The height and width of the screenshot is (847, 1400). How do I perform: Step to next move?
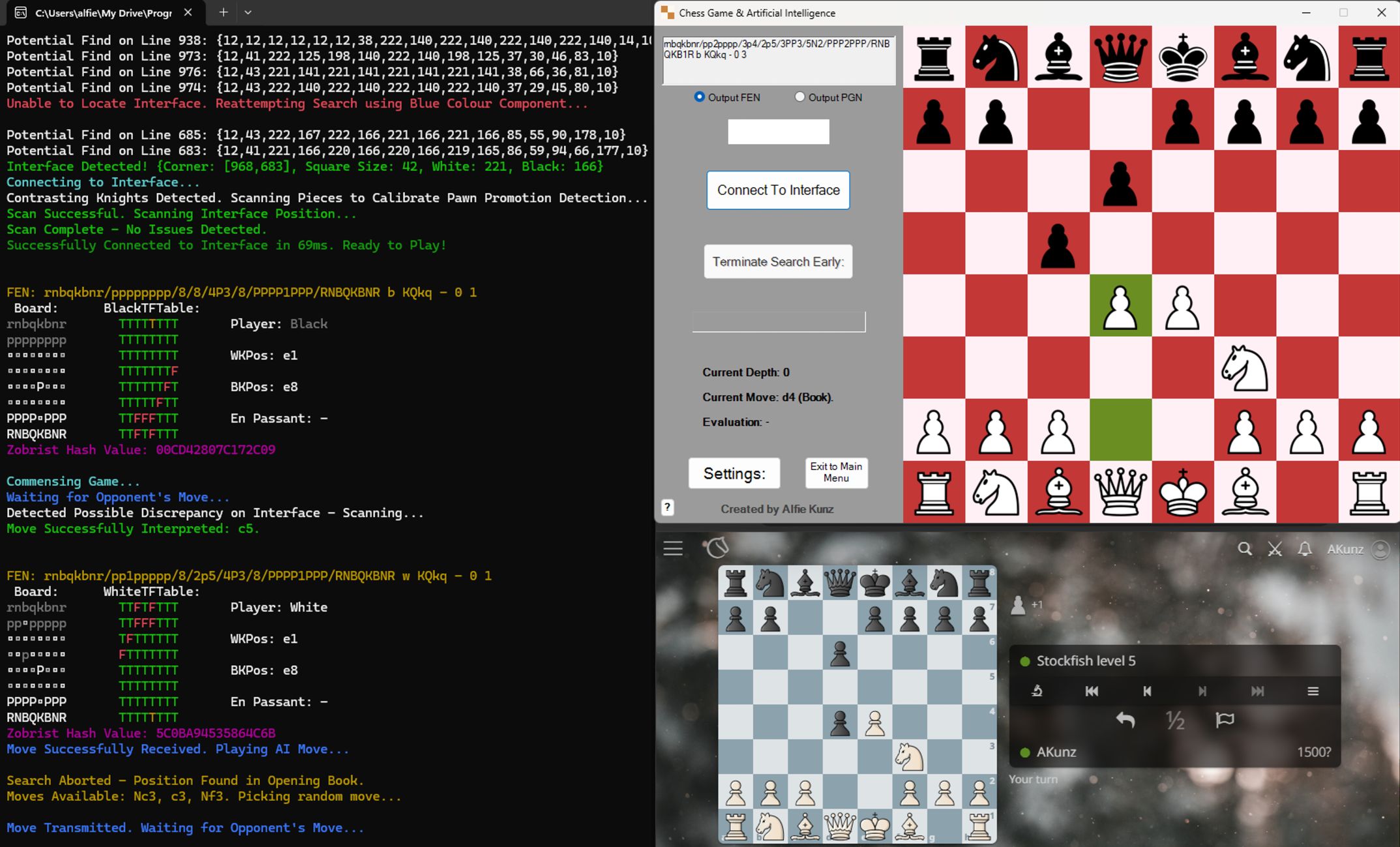point(1202,691)
